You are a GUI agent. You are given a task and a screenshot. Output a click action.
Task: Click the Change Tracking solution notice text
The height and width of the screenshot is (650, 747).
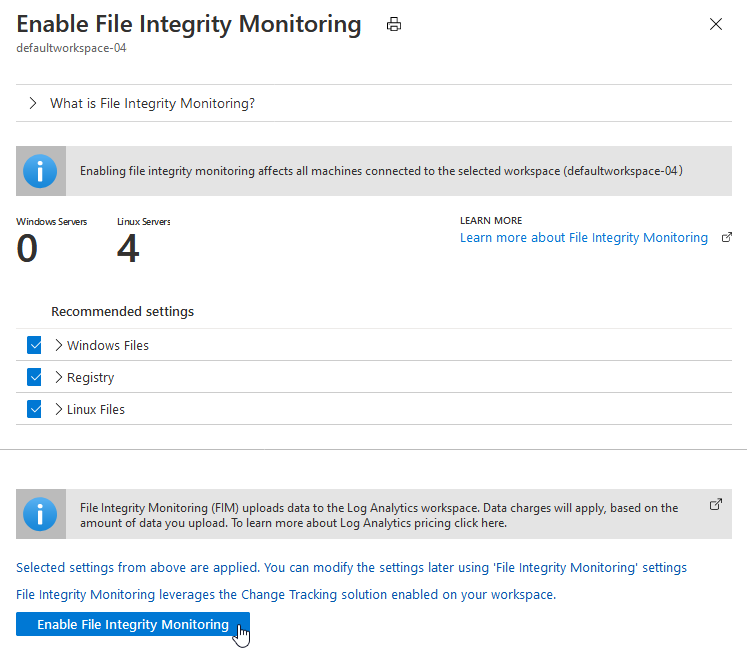(x=286, y=595)
